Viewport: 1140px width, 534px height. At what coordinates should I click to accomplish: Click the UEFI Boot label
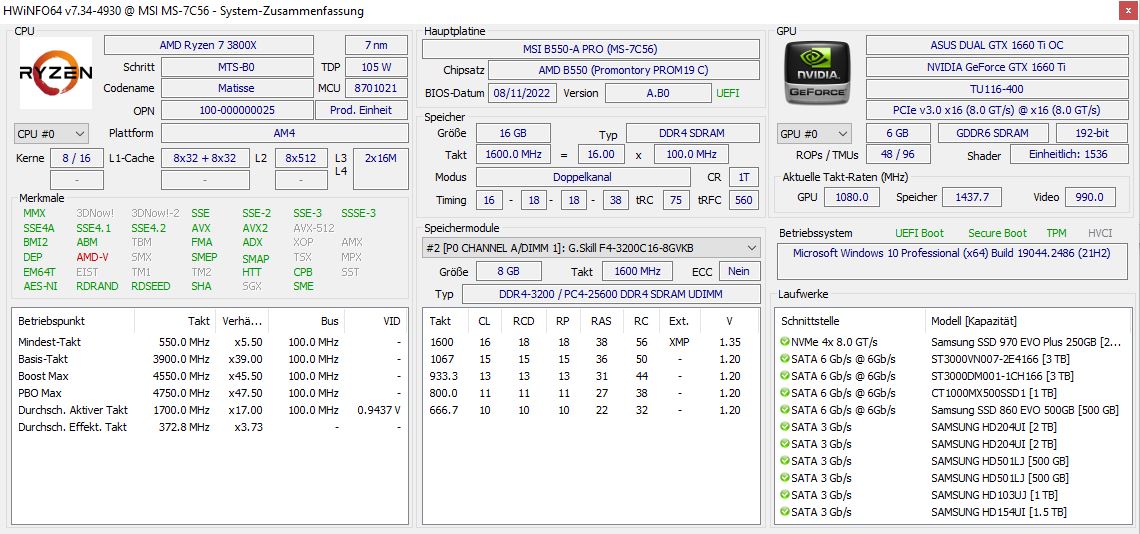point(920,233)
